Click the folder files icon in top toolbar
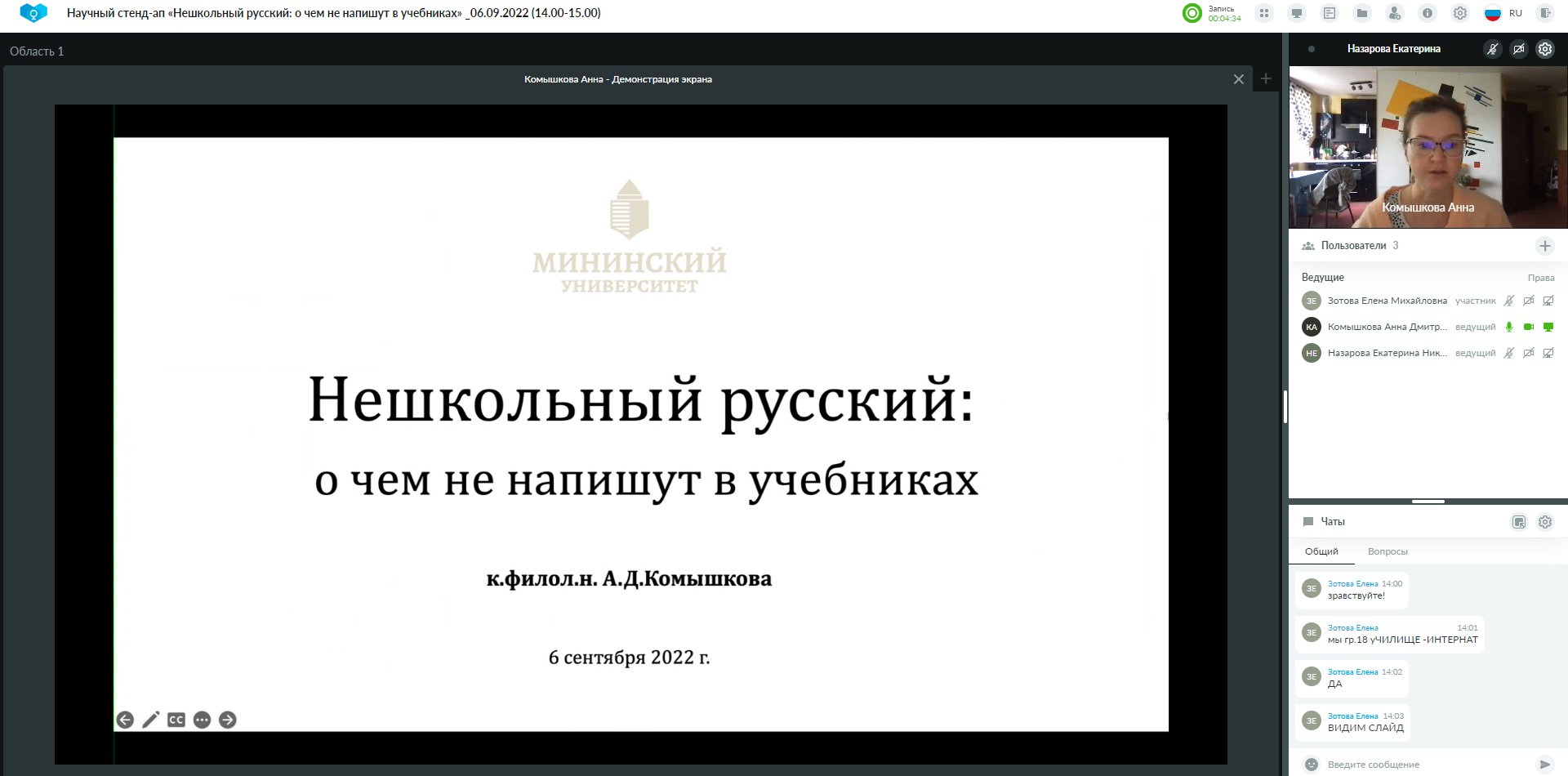This screenshot has height=776, width=1568. (x=1362, y=13)
